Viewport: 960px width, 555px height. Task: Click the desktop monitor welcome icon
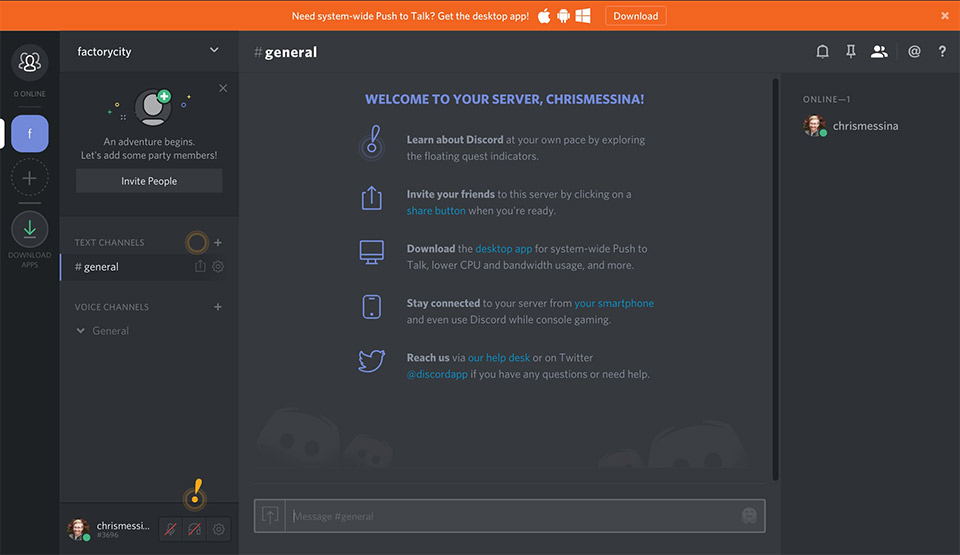(x=372, y=252)
